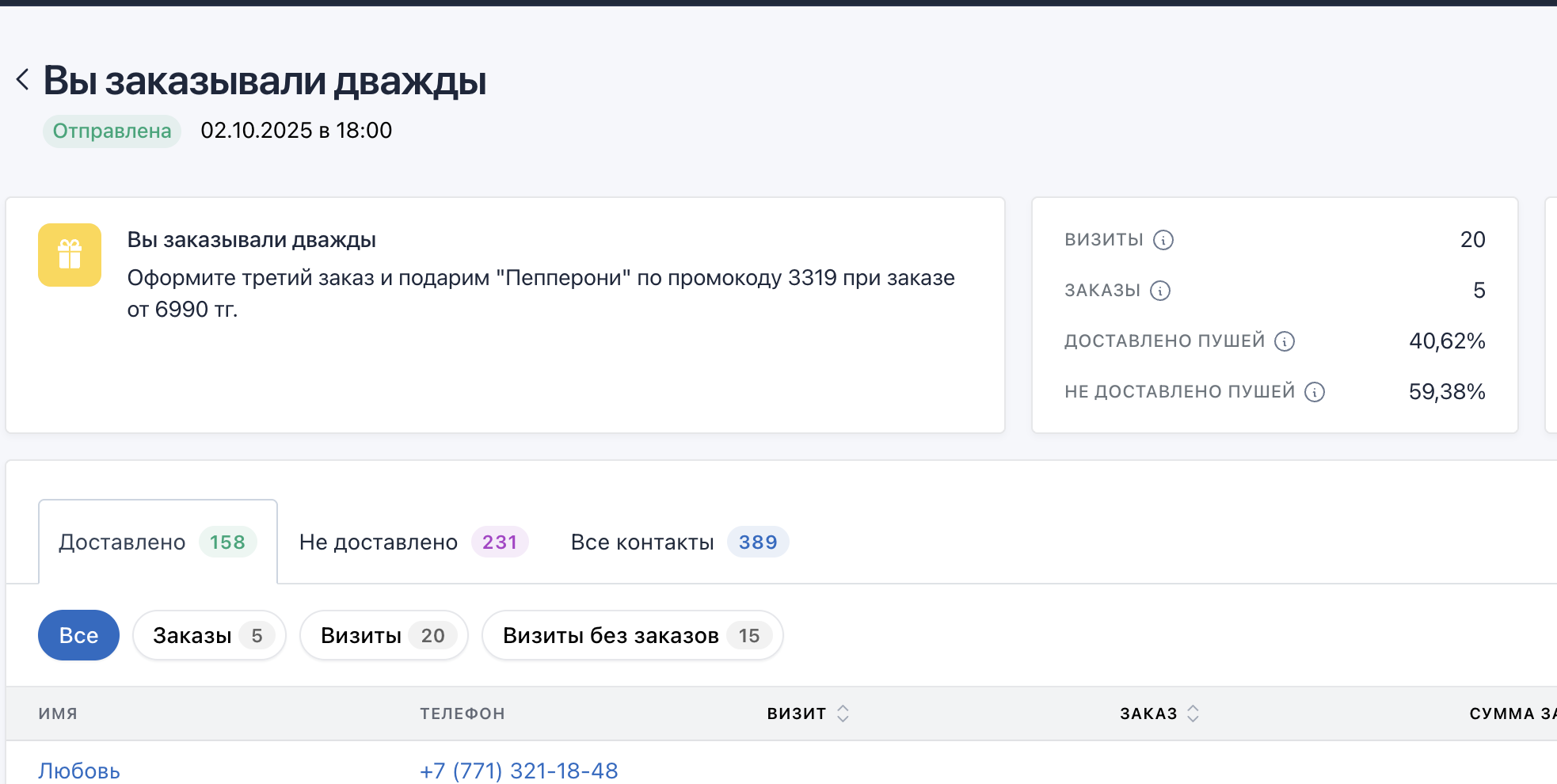The width and height of the screenshot is (1557, 784).
Task: Sort table by ВИЗИТ column arrows
Action: [x=843, y=714]
